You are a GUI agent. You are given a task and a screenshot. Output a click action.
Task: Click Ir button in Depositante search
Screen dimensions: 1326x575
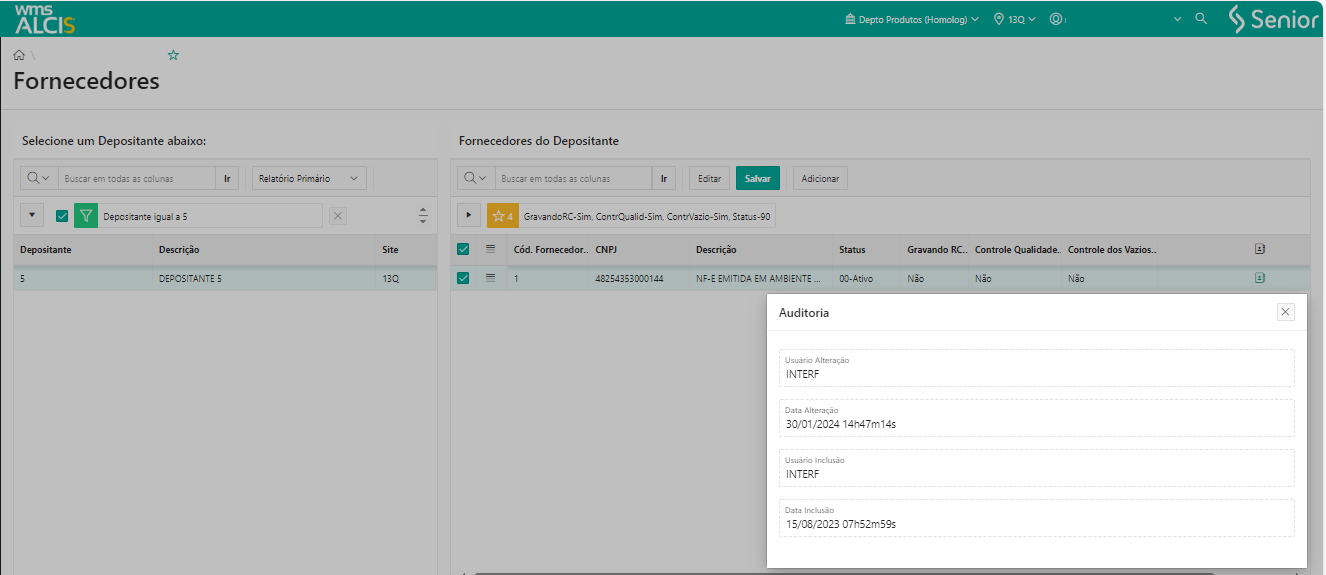[x=227, y=178]
